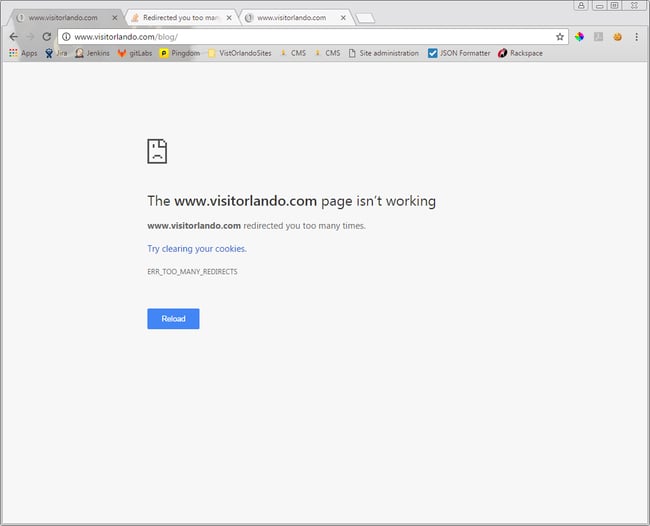The height and width of the screenshot is (526, 650).
Task: Open the Site administration bookmark
Action: [x=383, y=53]
